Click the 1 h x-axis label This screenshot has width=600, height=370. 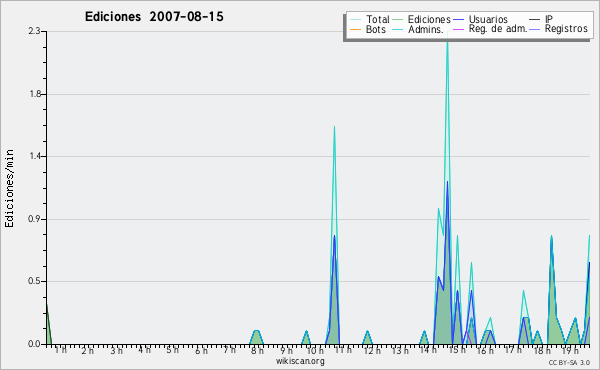60,349
